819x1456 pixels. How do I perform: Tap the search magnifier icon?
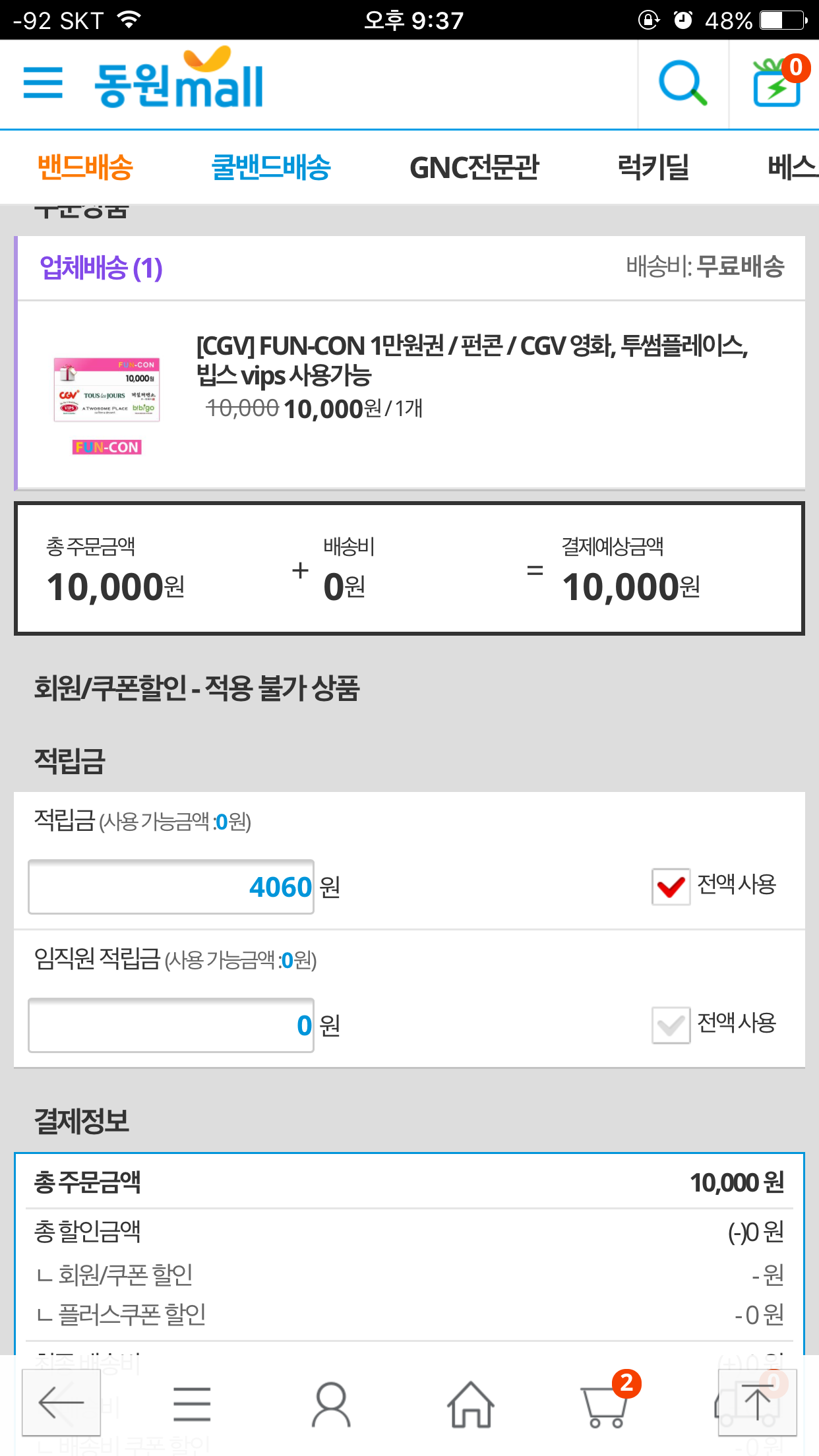point(682,84)
